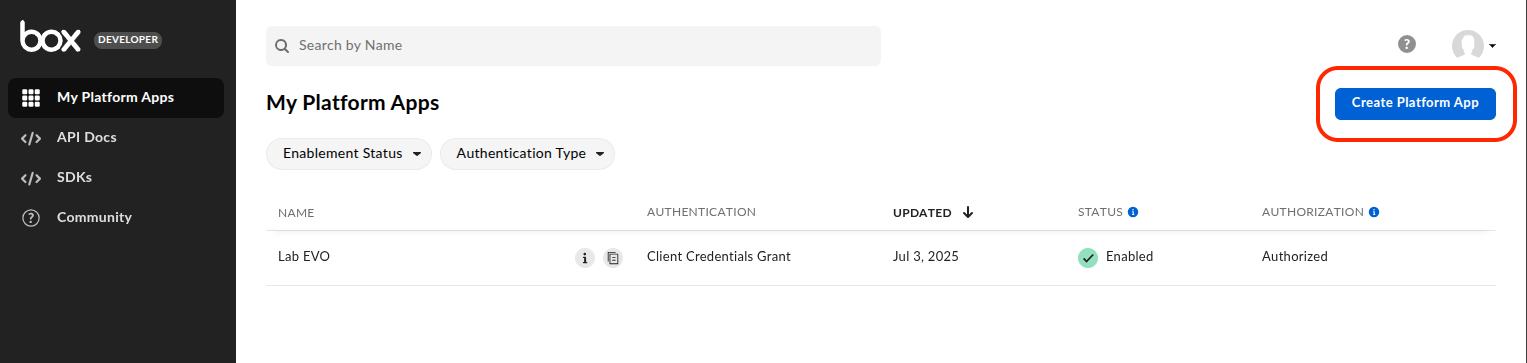
Task: Open the help question mark icon
Action: click(1407, 44)
